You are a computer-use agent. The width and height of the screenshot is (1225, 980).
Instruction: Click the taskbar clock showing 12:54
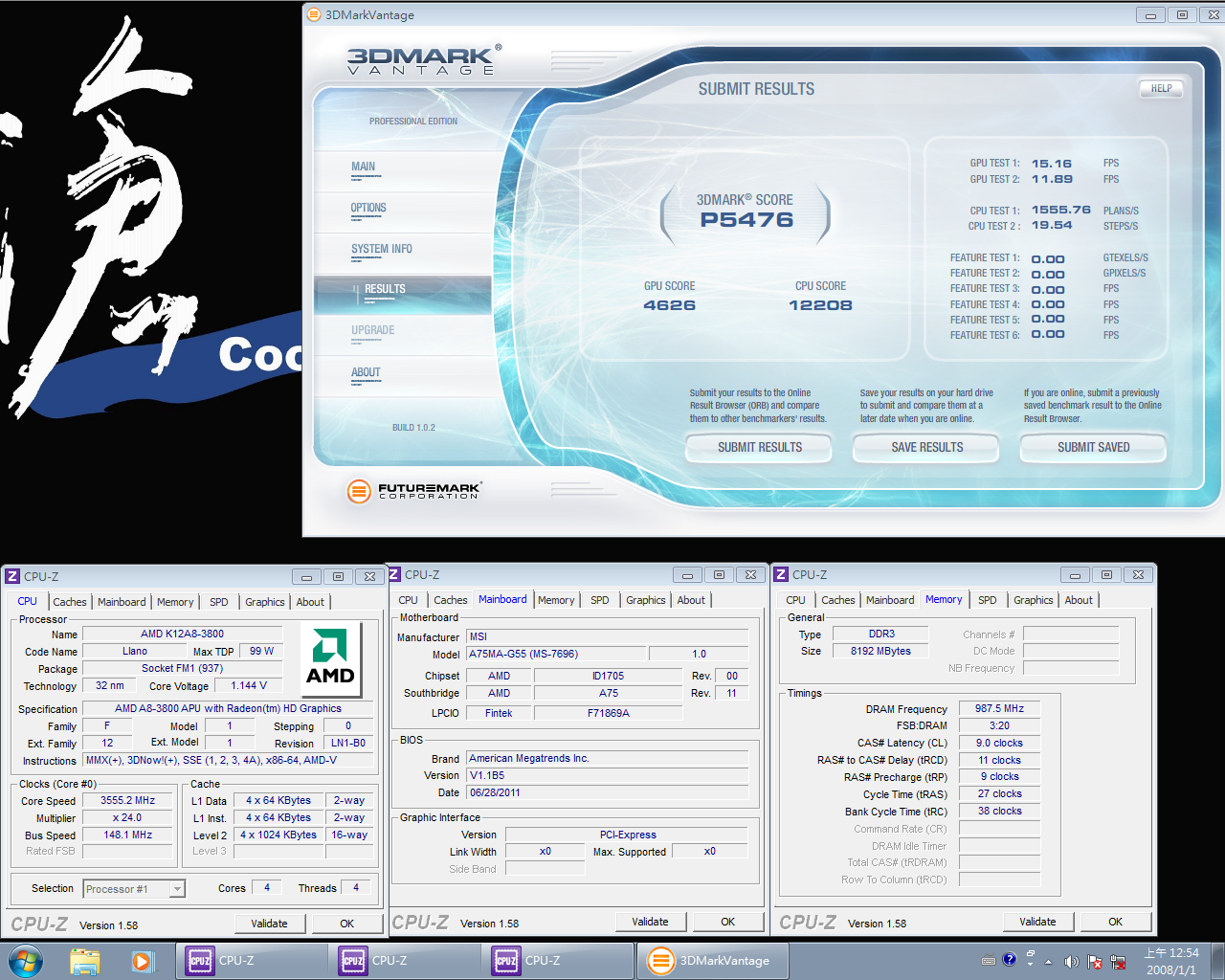tap(1171, 961)
